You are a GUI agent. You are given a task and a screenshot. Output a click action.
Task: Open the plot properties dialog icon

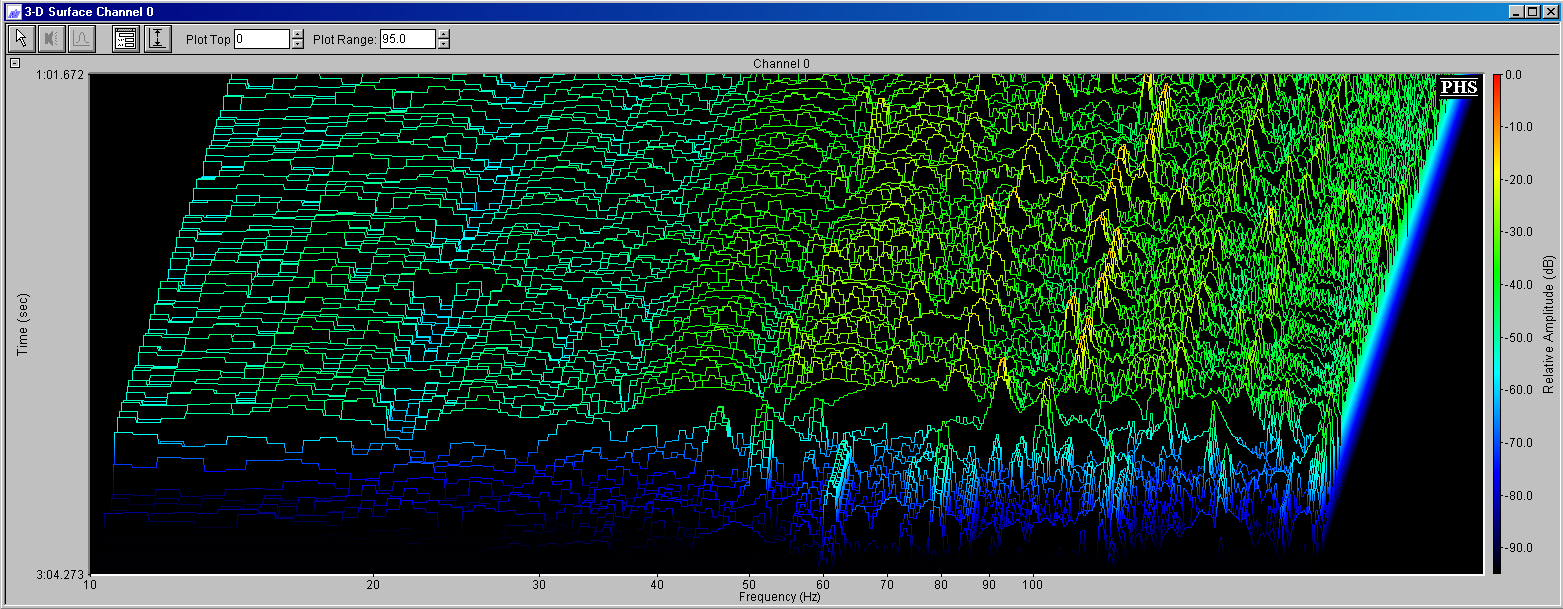(126, 39)
